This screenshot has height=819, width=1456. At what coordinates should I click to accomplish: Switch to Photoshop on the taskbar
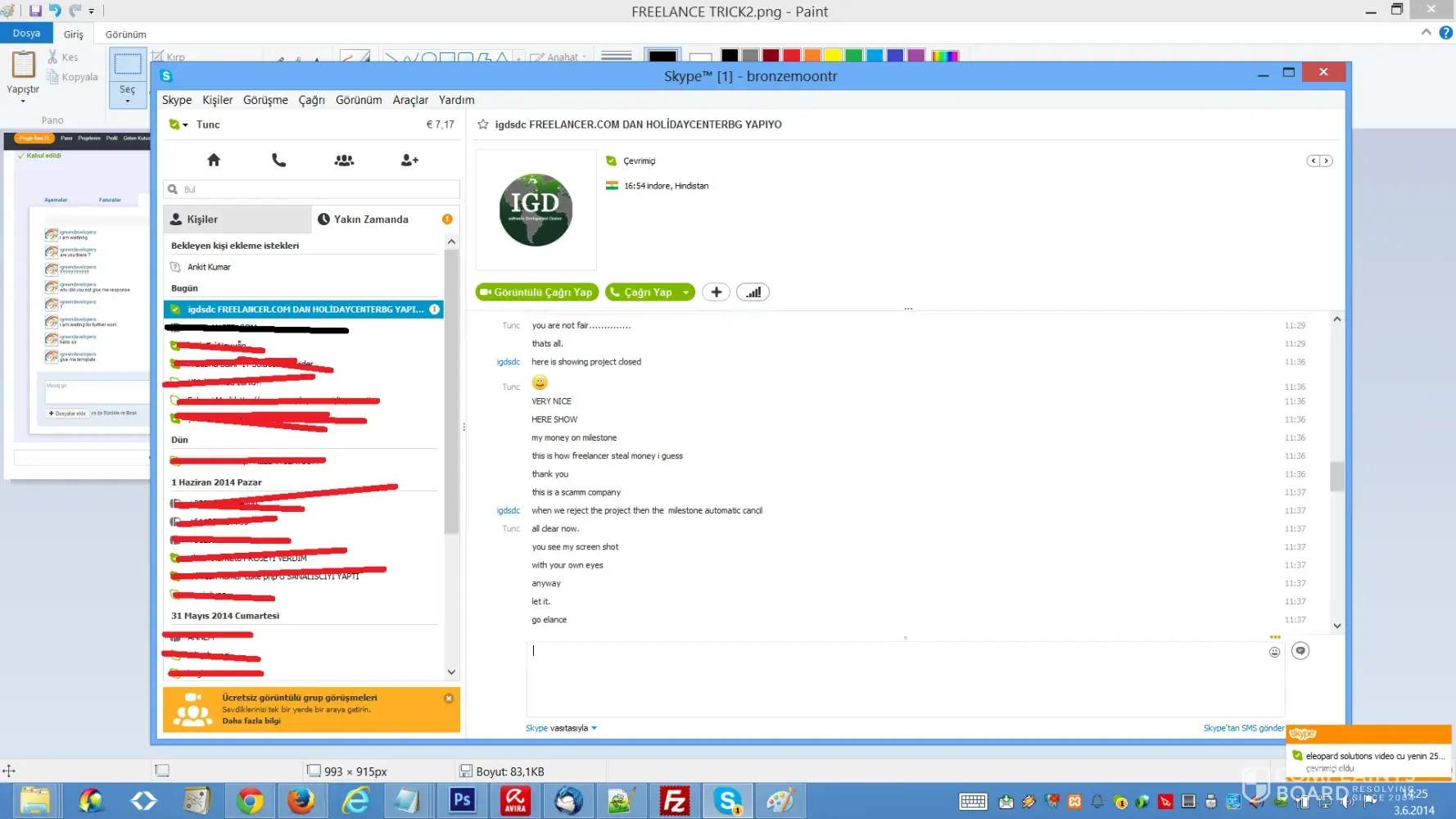462,801
